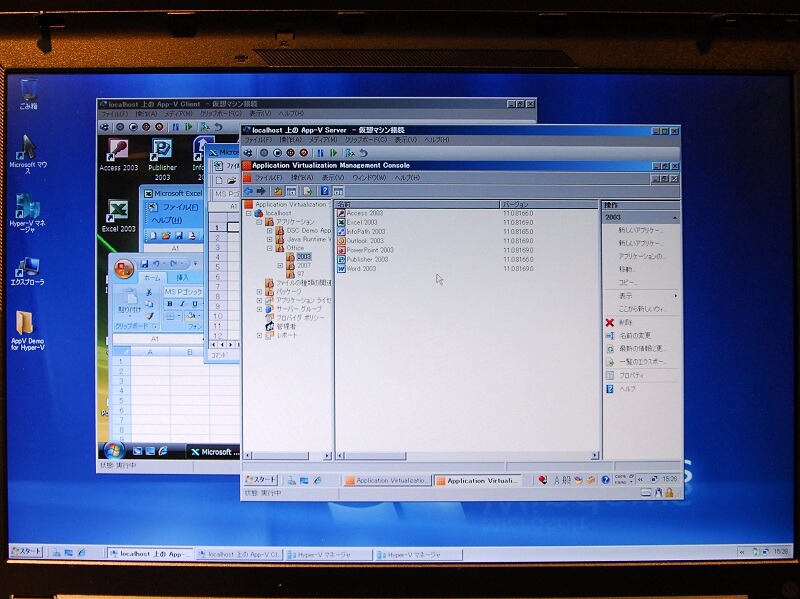The height and width of the screenshot is (599, 800).
Task: Click Access 2003 shortcut on client desktop
Action: click(x=118, y=156)
